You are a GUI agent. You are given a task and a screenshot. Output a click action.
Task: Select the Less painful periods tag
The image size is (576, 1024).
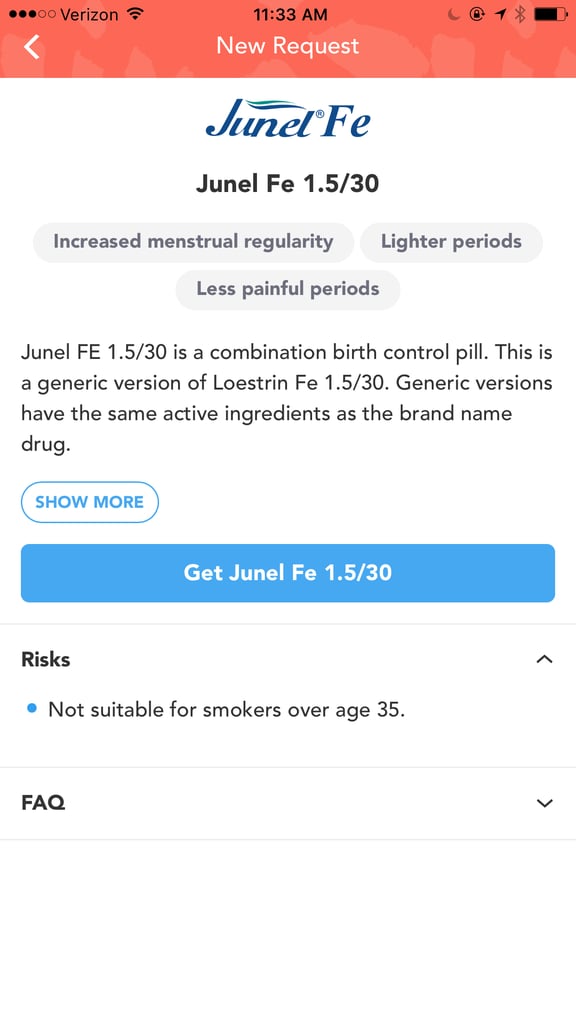(288, 289)
